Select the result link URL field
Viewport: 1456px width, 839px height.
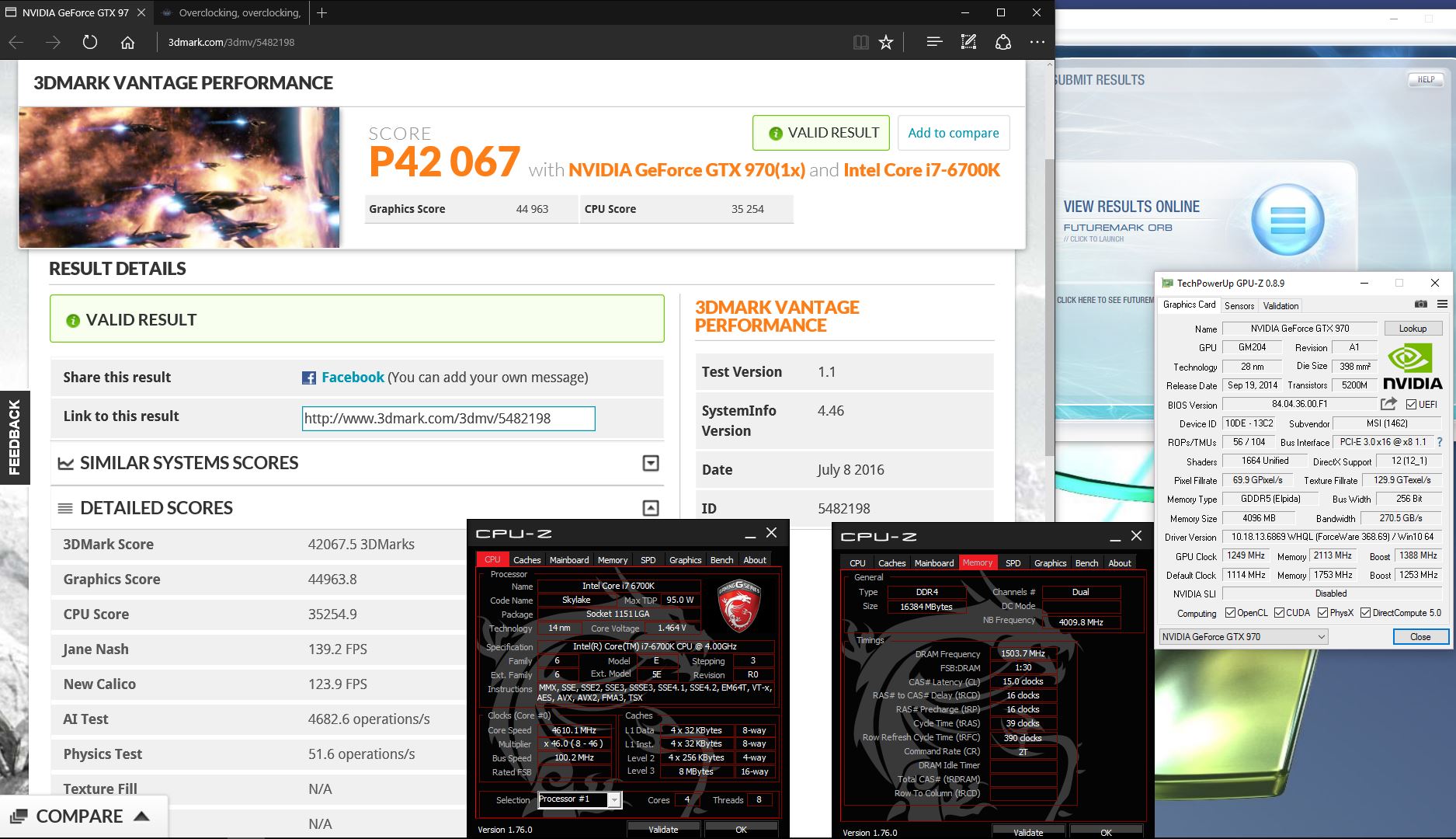click(449, 418)
